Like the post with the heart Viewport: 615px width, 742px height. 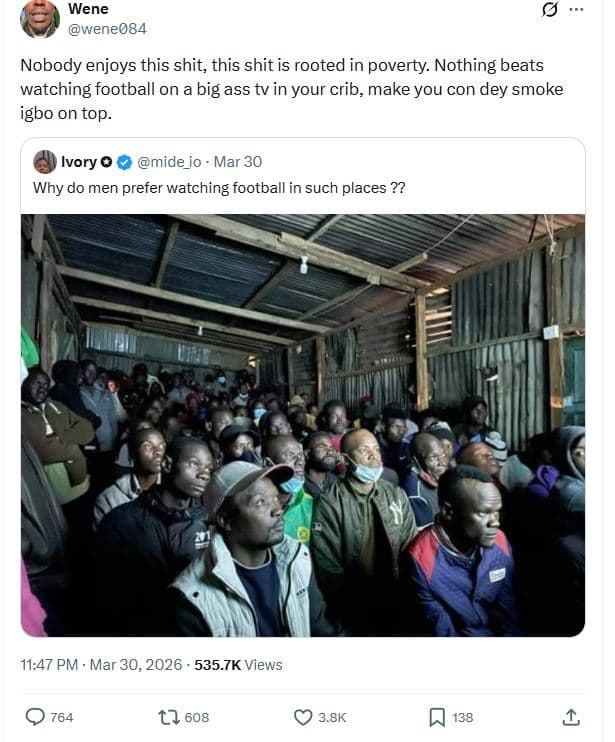click(x=303, y=717)
